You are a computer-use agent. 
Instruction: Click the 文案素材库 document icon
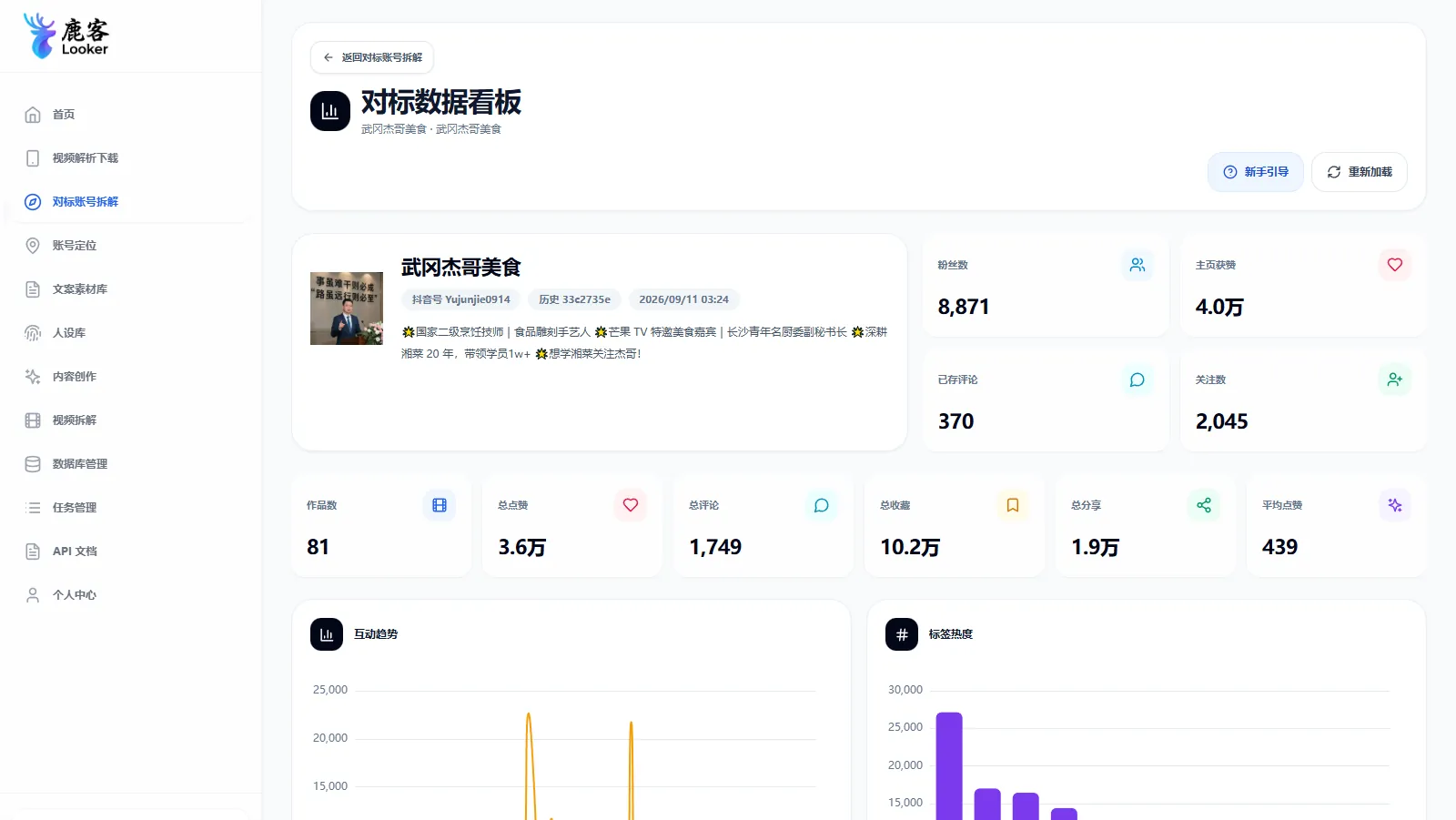(x=33, y=289)
